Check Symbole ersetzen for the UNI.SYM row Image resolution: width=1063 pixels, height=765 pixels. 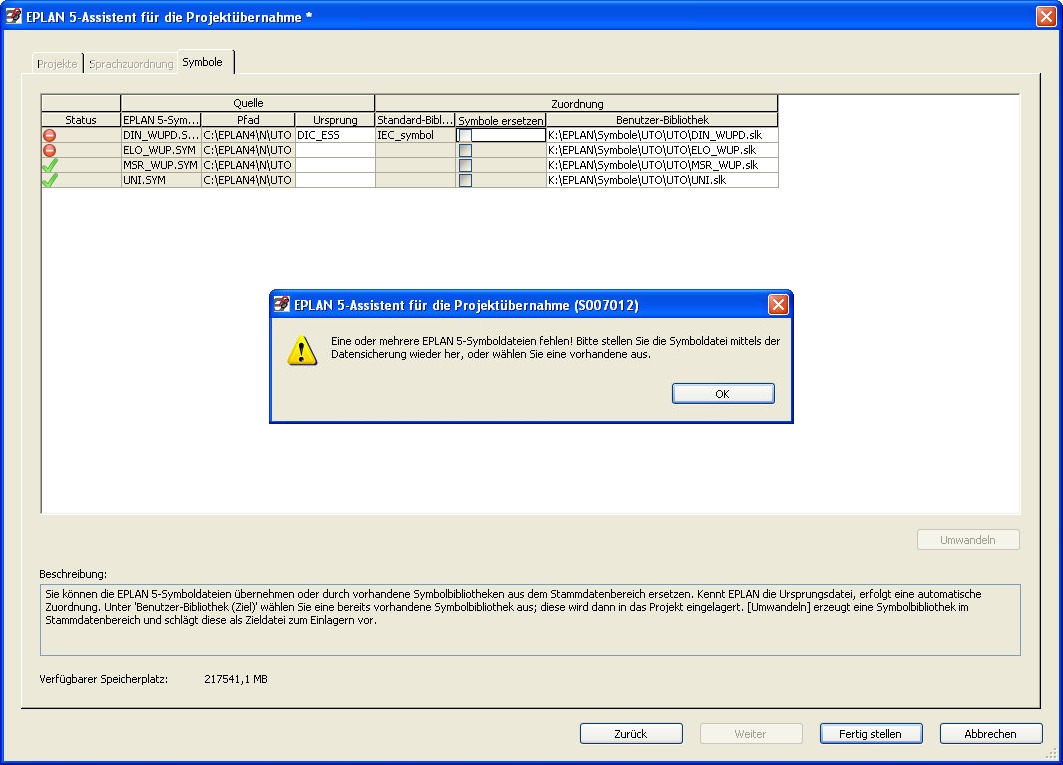pos(465,180)
